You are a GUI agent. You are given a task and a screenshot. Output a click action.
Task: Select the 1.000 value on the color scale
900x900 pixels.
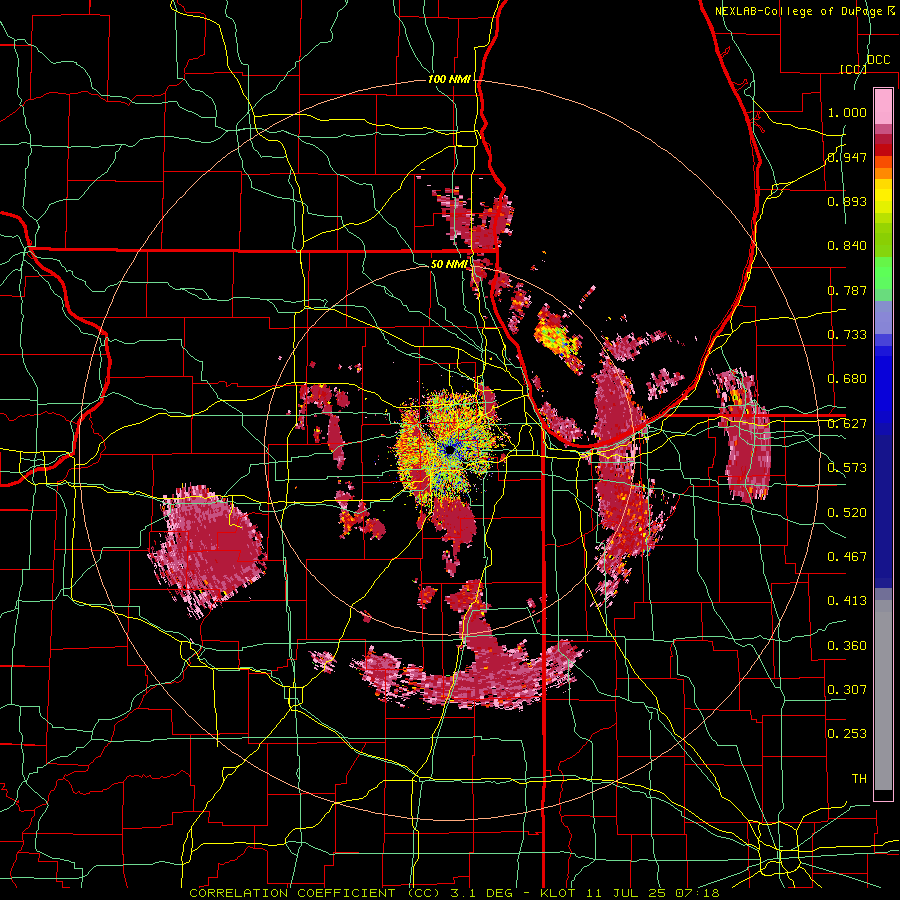(x=847, y=112)
